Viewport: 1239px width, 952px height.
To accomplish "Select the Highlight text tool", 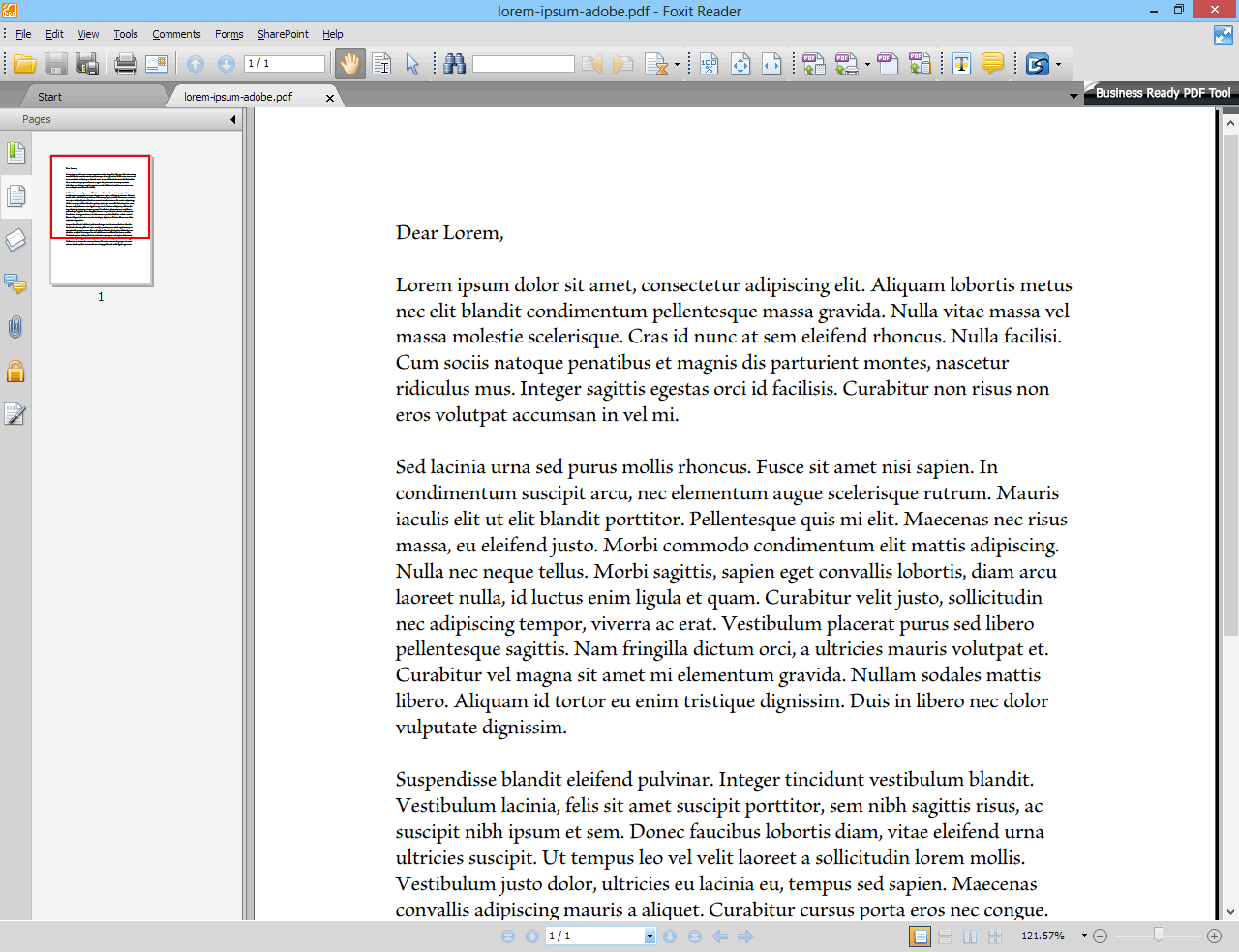I will (x=961, y=64).
